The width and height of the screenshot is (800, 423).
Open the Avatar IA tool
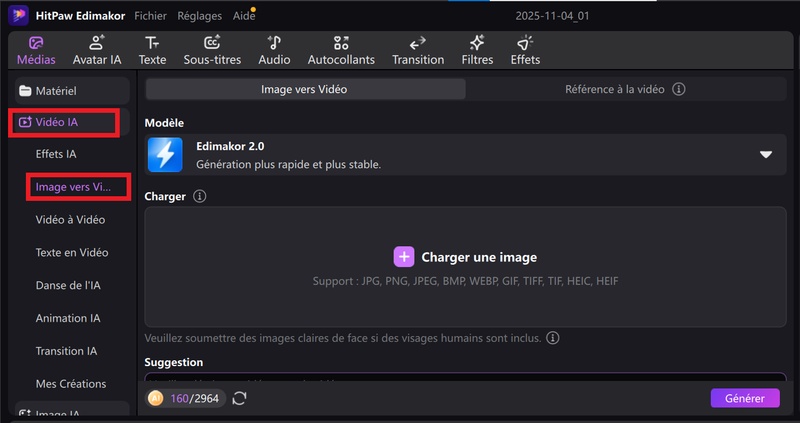click(97, 51)
